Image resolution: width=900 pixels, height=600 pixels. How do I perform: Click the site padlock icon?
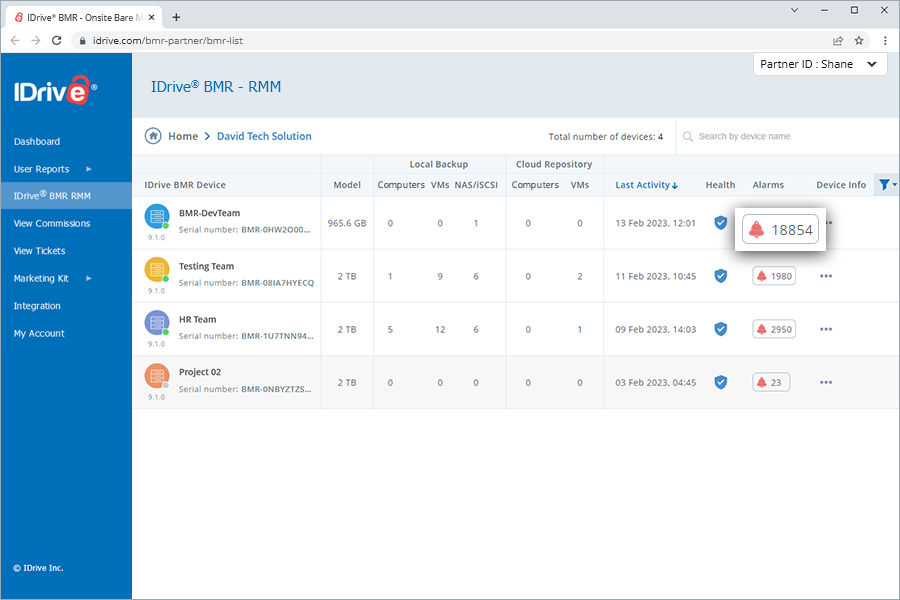coord(83,41)
